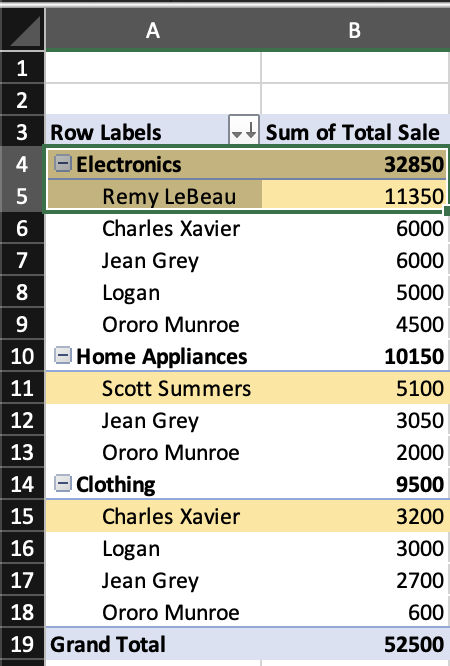Collapse the Clothing group
The image size is (450, 666).
tap(63, 483)
